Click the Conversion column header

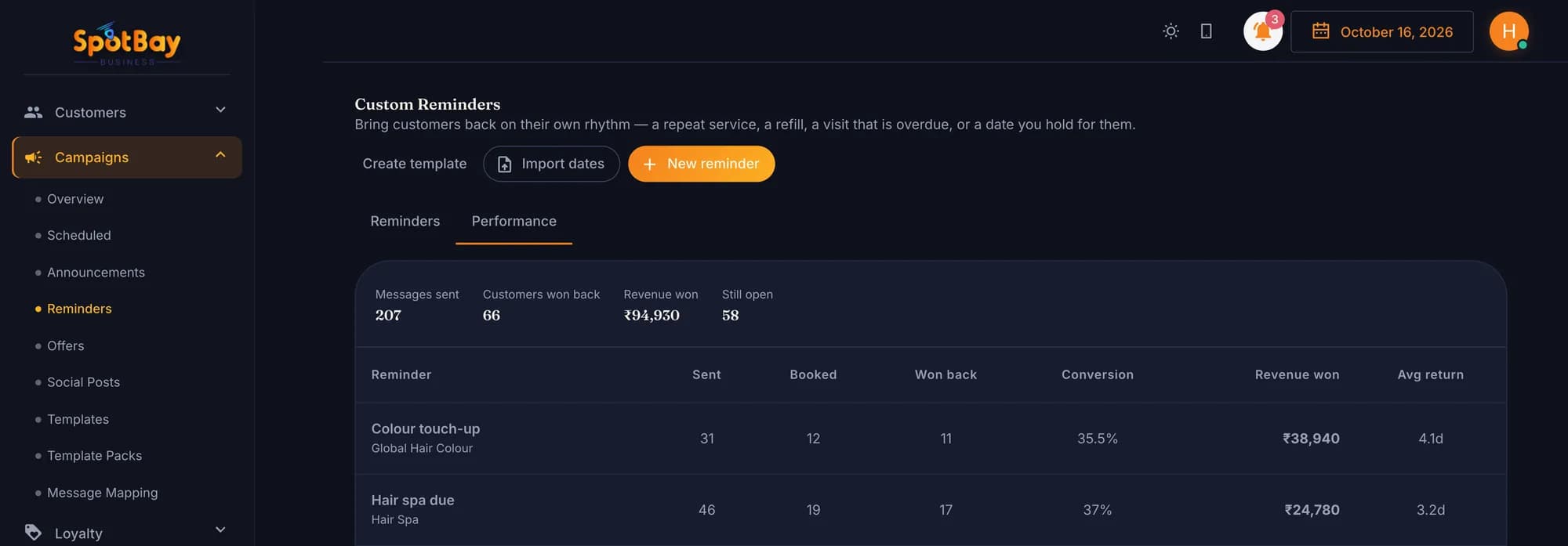tap(1097, 374)
